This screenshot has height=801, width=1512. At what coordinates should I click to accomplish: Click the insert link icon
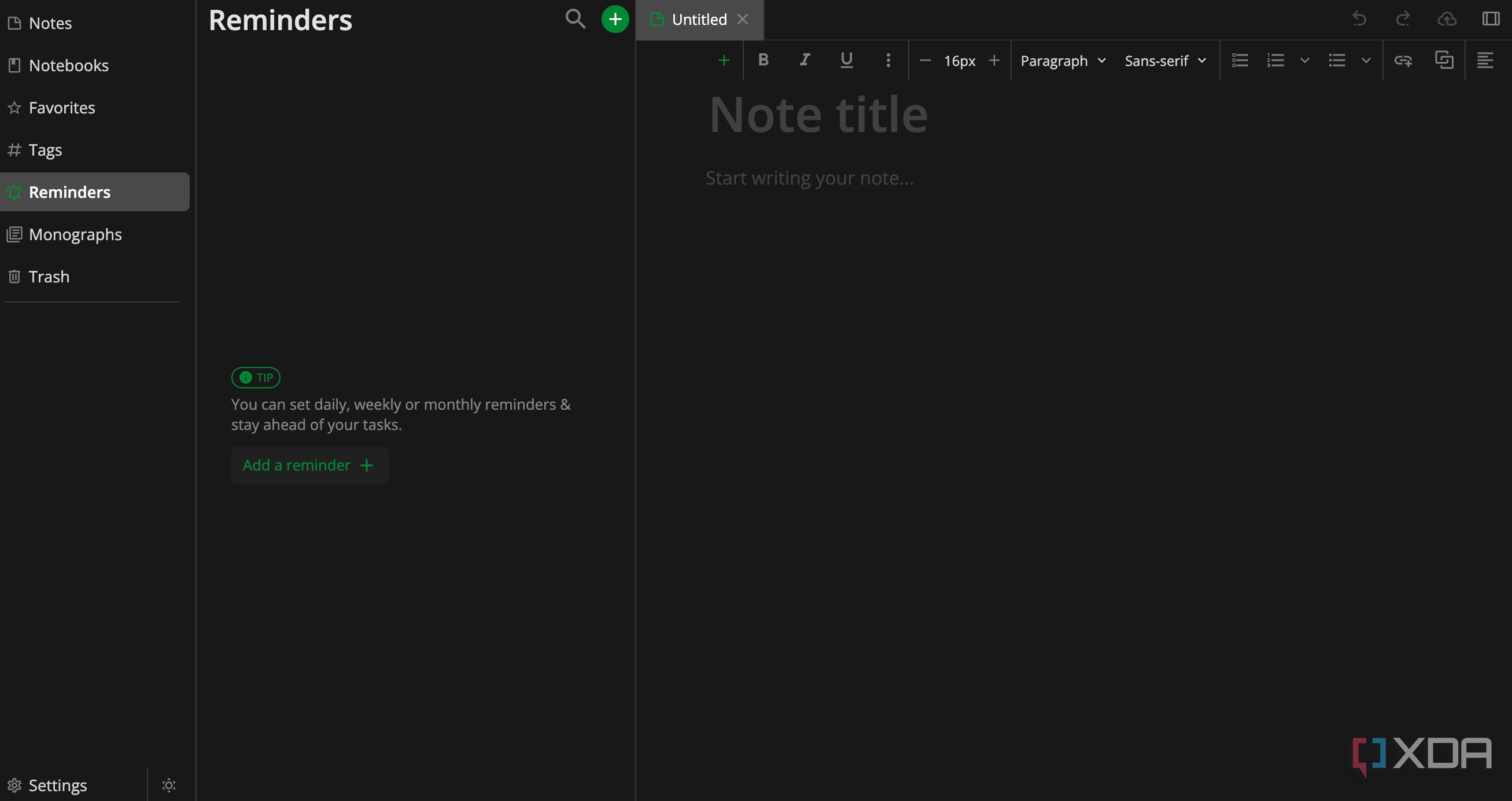(1403, 61)
